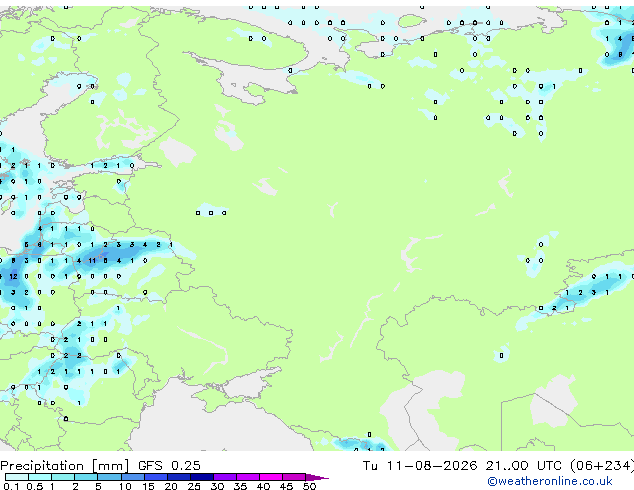Click the '11' precipitation value on the map
The image size is (634, 490).
(92, 261)
